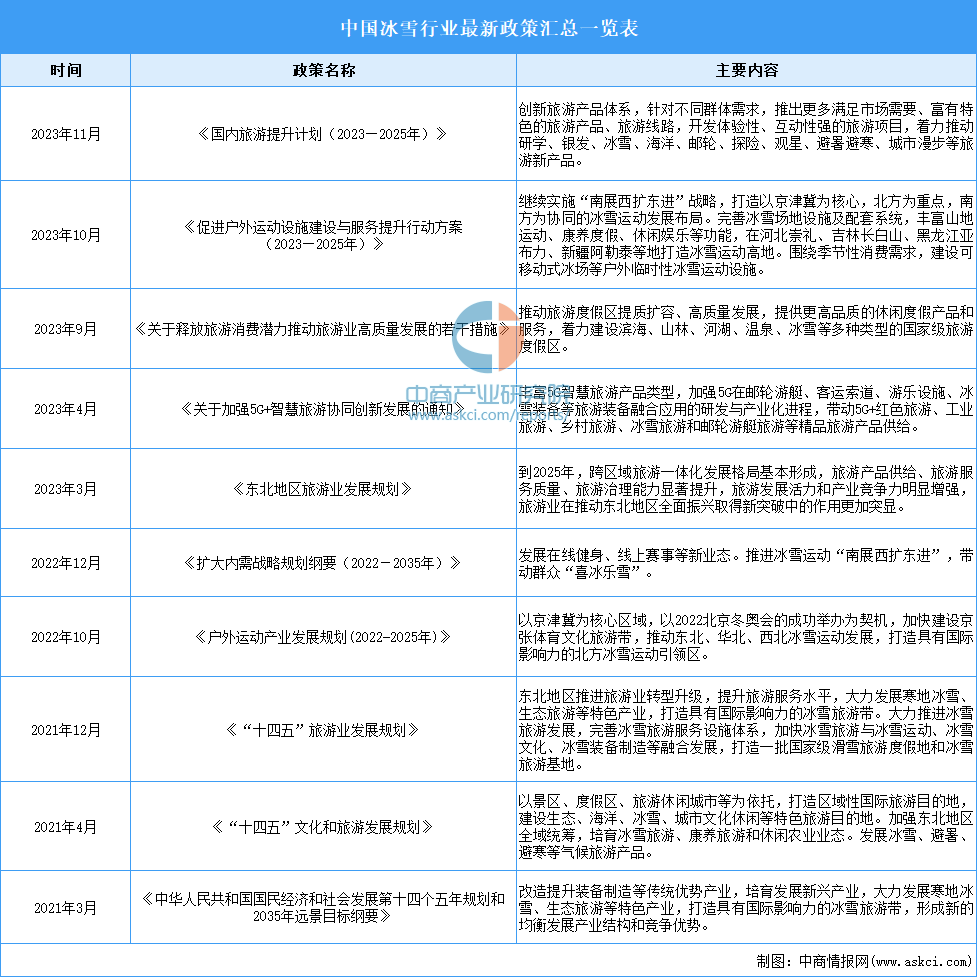Screen dimensions: 977x977
Task: Click content text starting 发展在线健身、线上赛事
Action: tap(746, 563)
